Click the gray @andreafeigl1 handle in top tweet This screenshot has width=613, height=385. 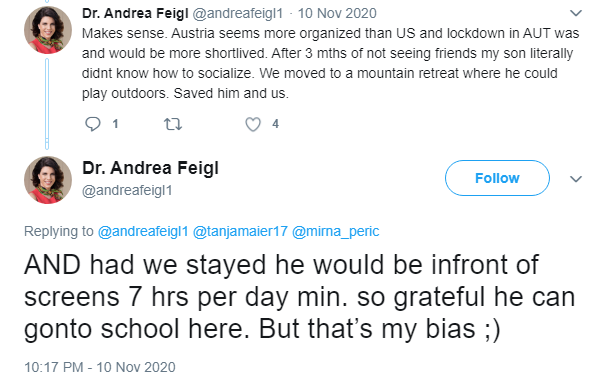tap(238, 13)
